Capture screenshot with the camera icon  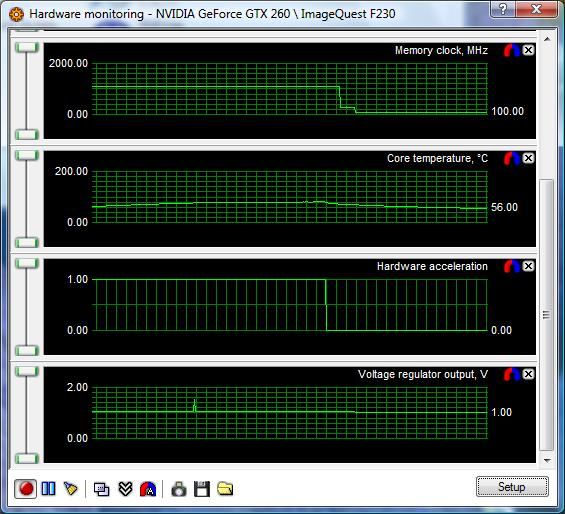(179, 489)
